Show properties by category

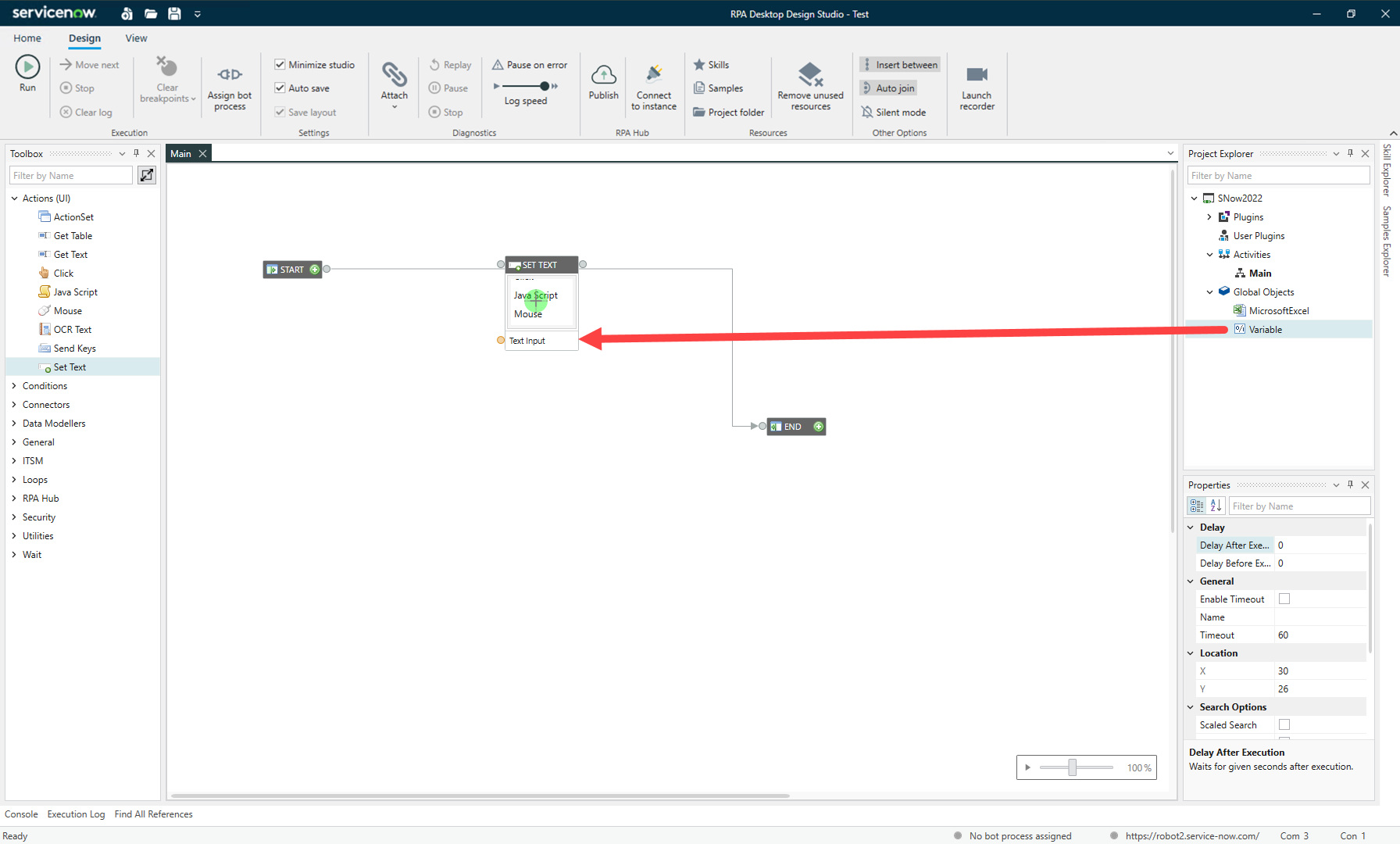coord(1197,506)
